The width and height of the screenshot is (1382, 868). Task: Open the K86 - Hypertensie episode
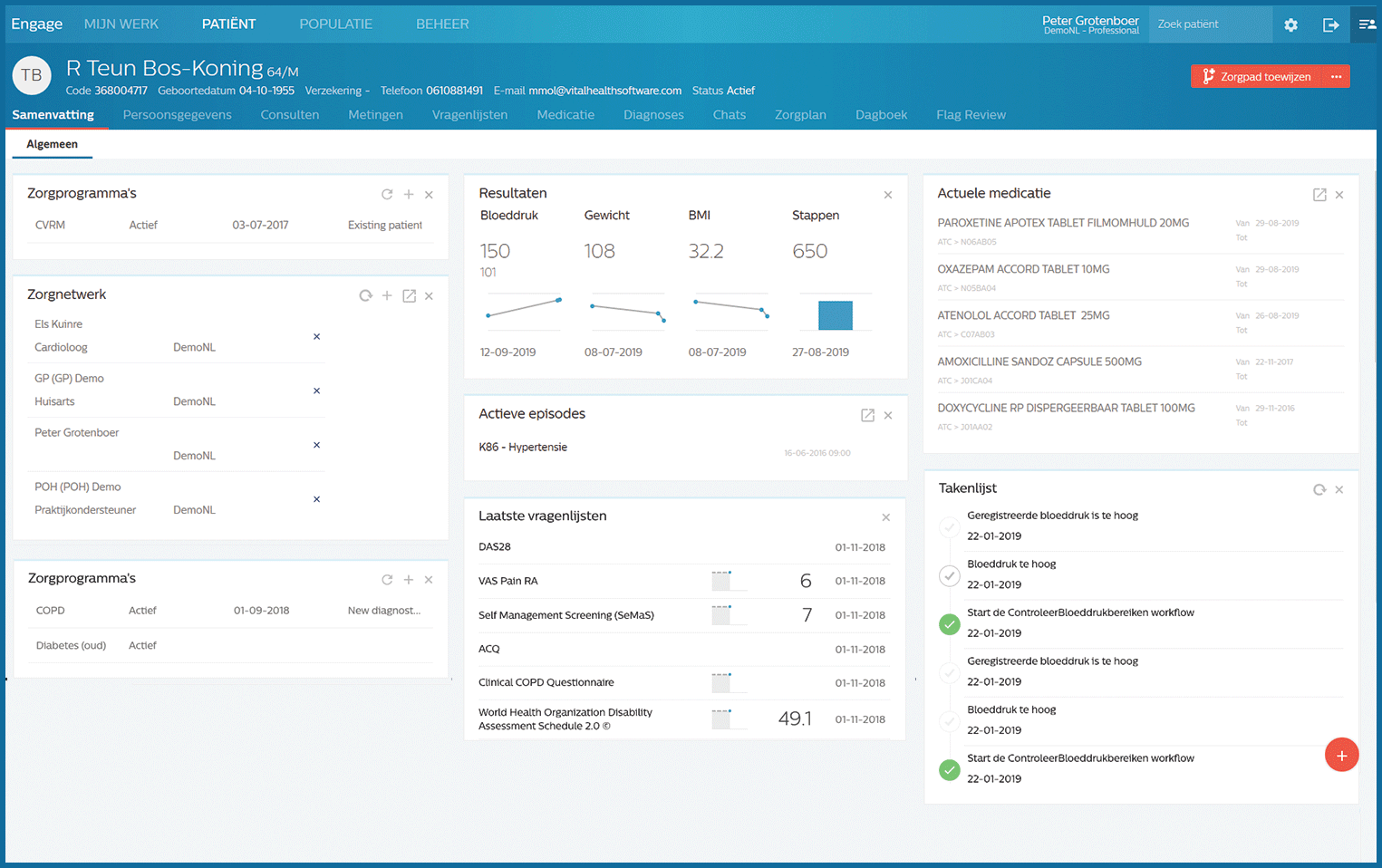(x=523, y=448)
